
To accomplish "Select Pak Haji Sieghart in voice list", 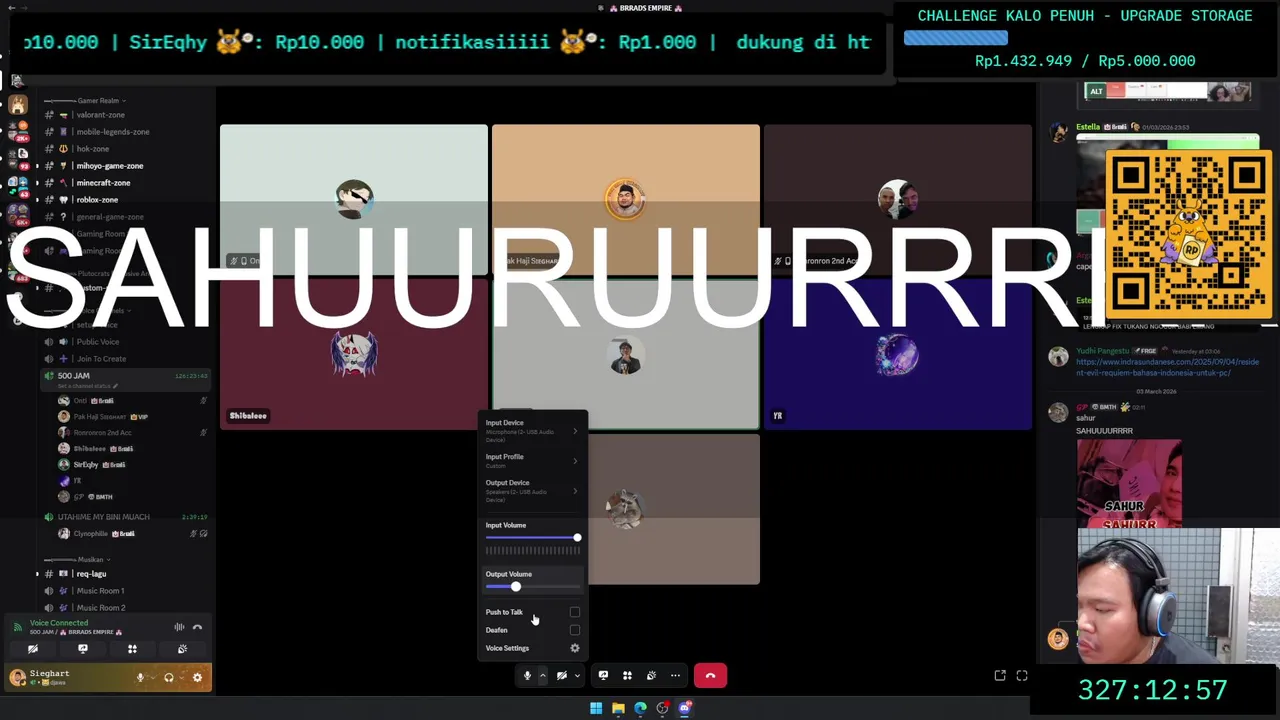I will point(133,417).
